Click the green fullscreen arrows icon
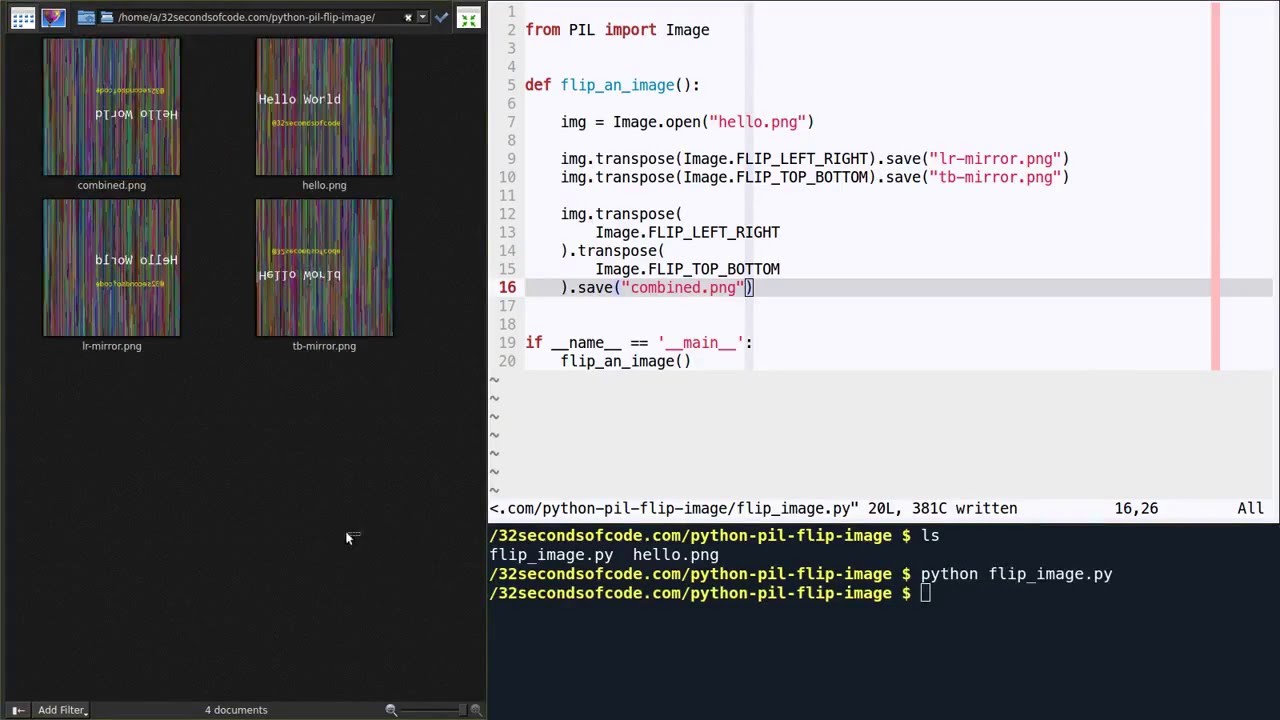The image size is (1280, 720). tap(468, 18)
